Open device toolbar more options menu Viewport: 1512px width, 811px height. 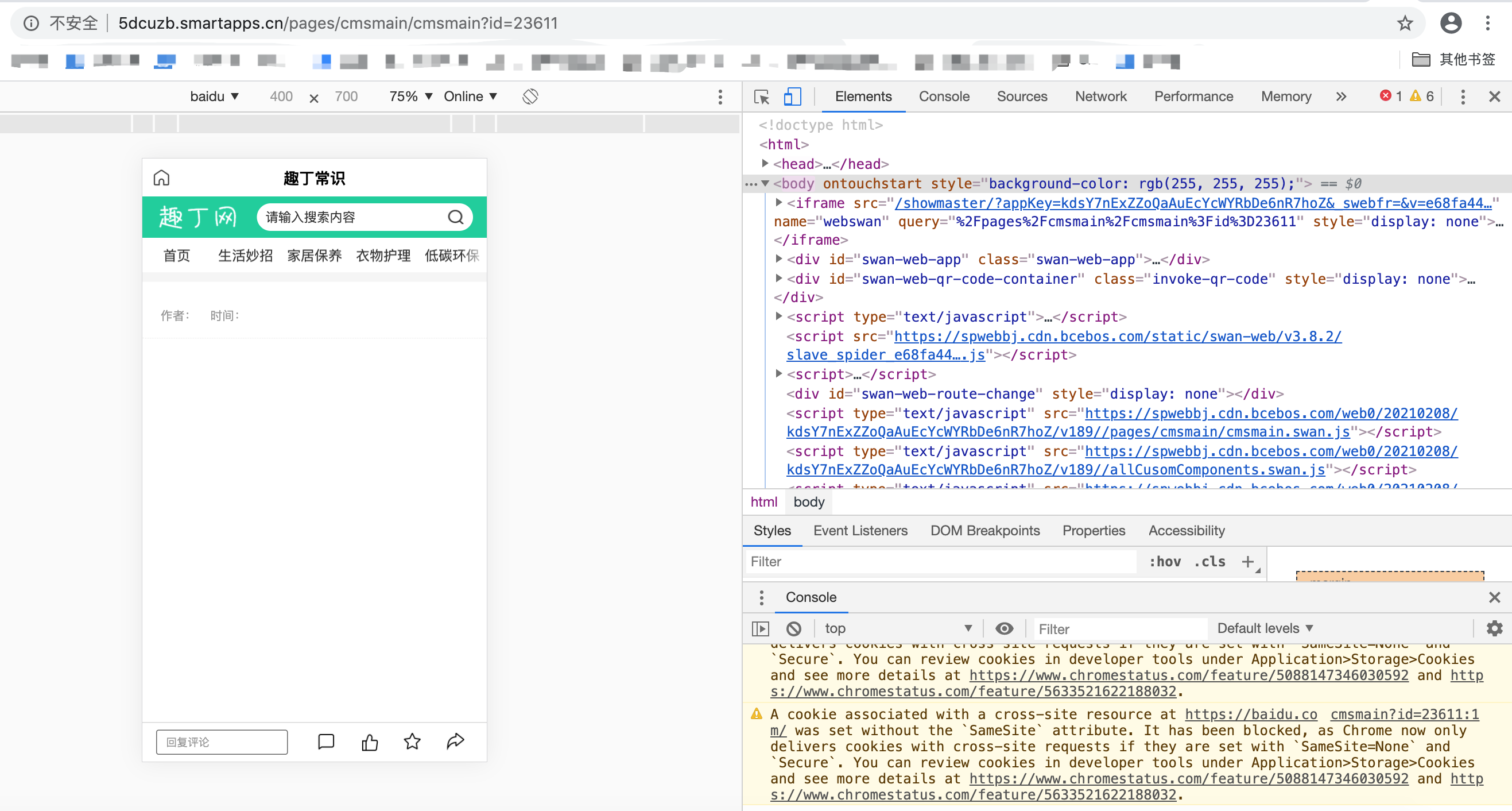pyautogui.click(x=720, y=97)
